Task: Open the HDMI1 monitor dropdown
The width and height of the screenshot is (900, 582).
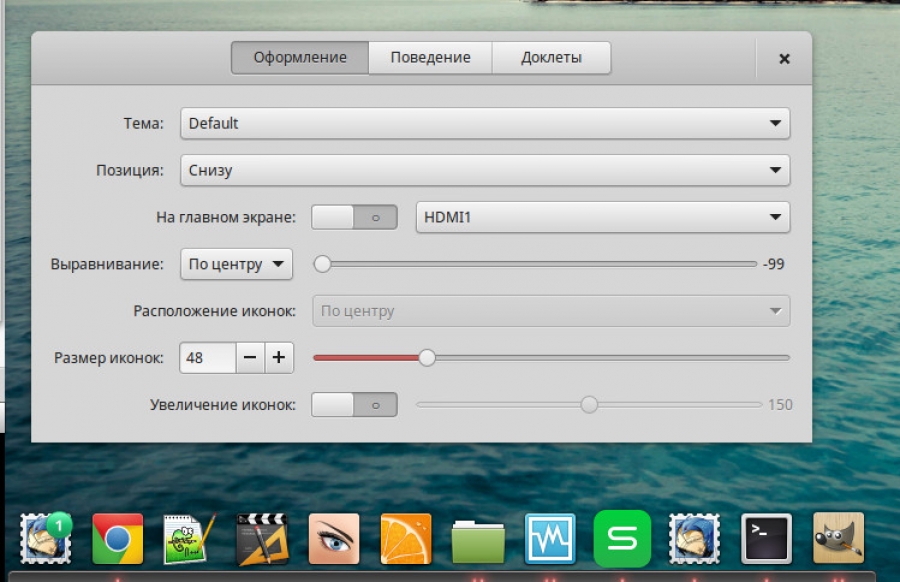Action: pos(602,217)
